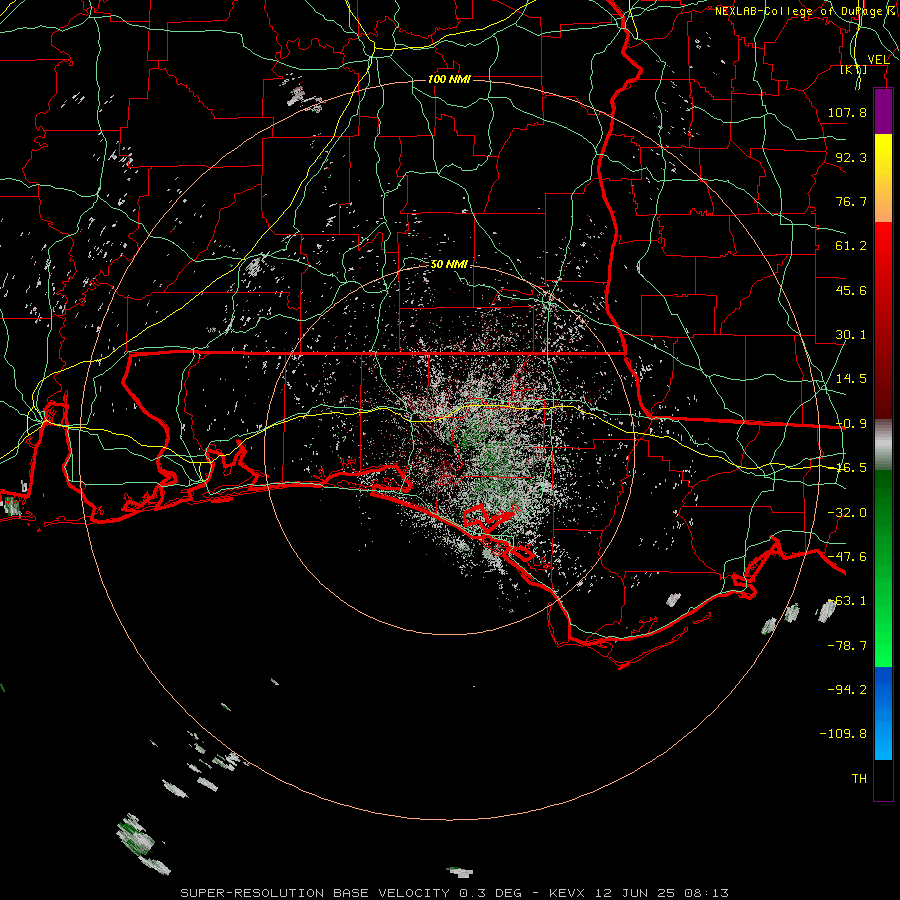900x900 pixels.
Task: Select the -109.8 legend value
Action: 843,734
